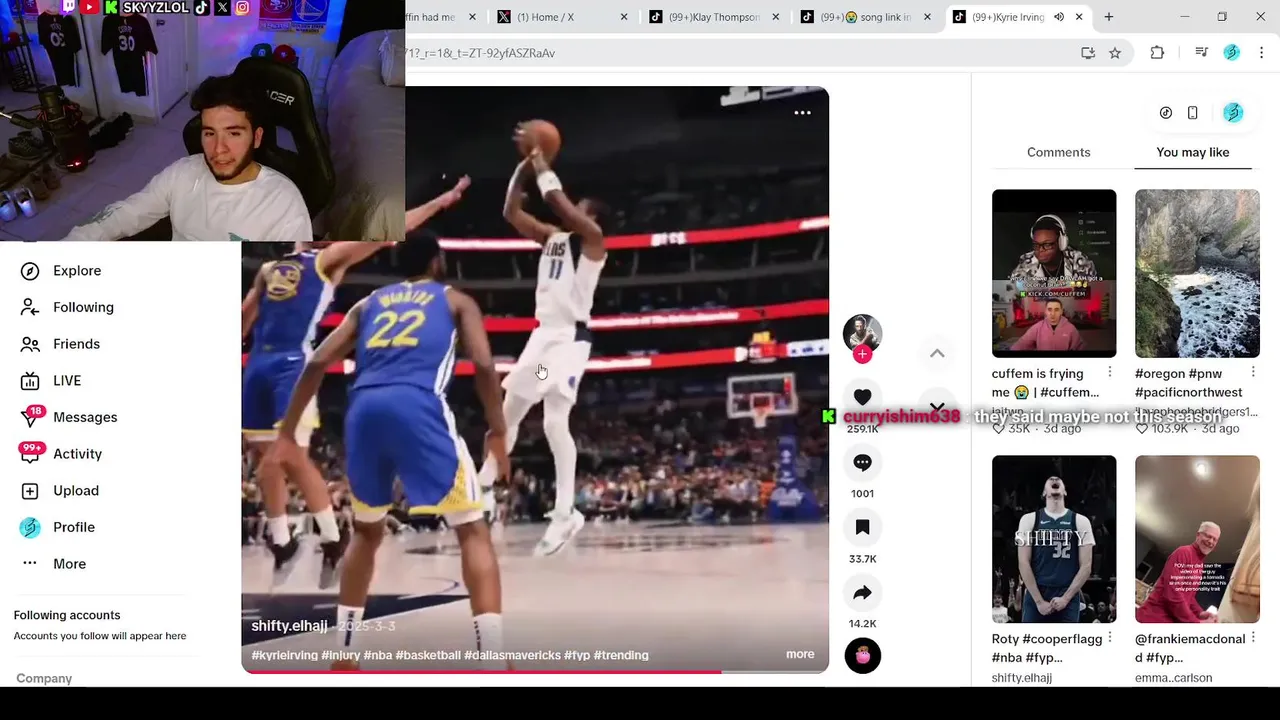Open the frankiemacdonald video thumbnail

1197,539
